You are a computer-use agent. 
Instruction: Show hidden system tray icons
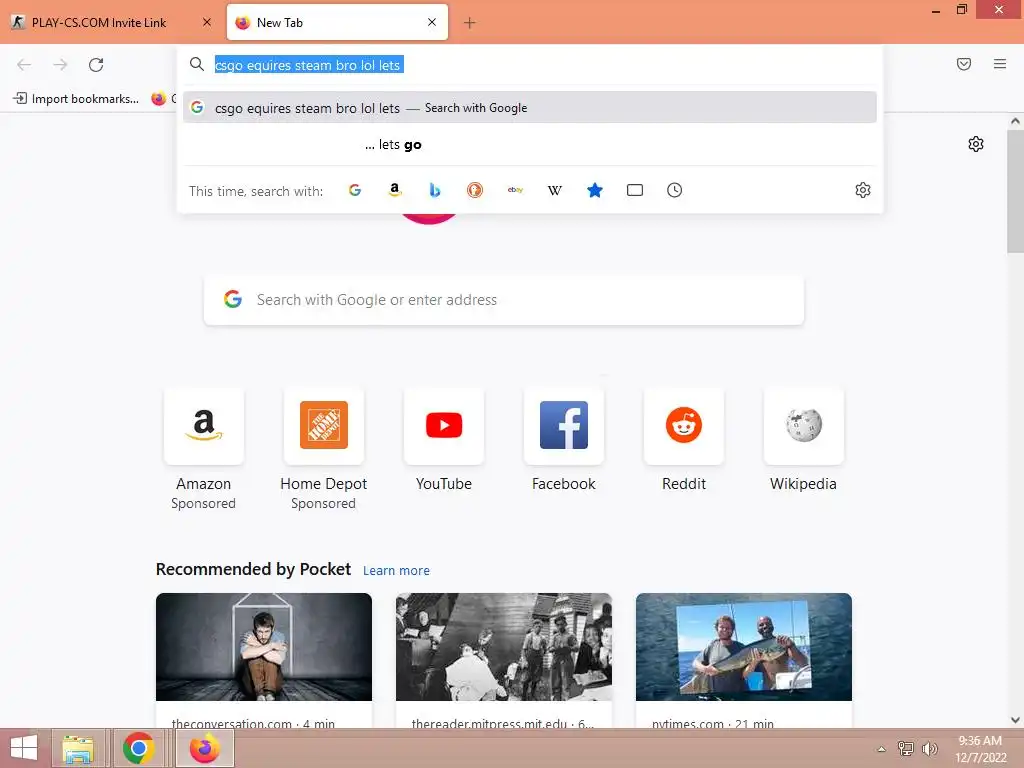tap(882, 749)
